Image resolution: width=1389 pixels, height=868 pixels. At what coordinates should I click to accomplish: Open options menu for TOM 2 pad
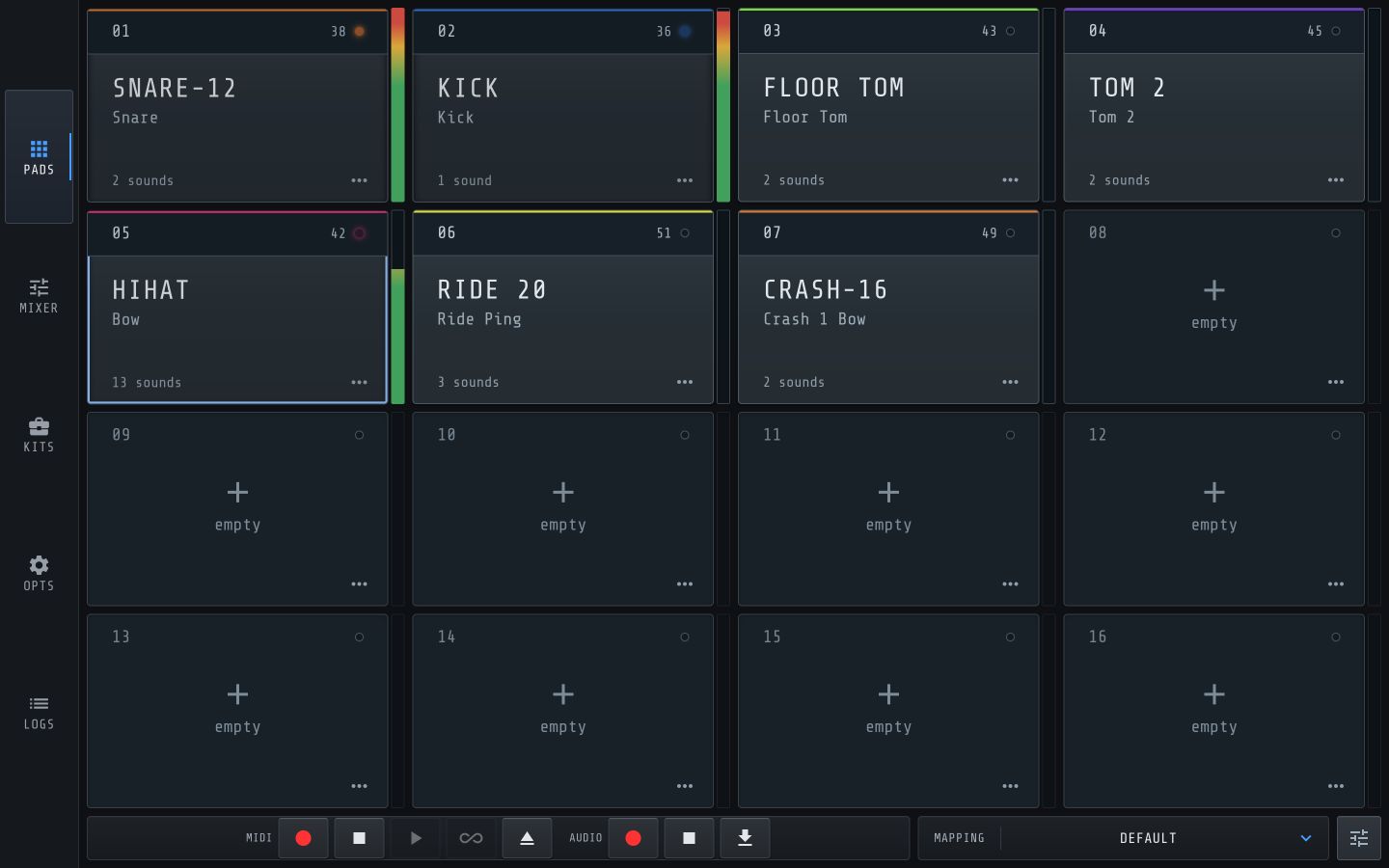pyautogui.click(x=1336, y=180)
